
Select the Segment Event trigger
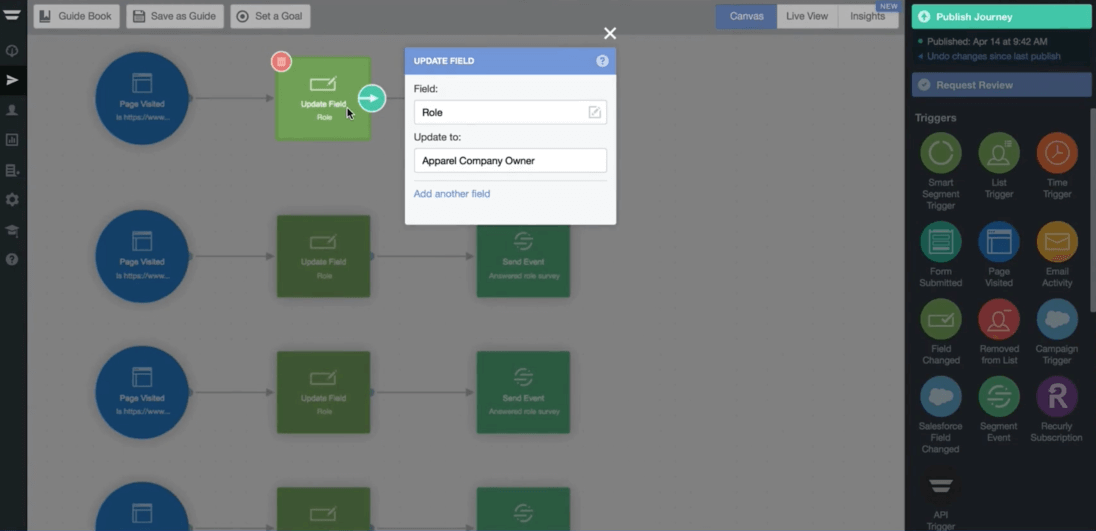999,397
